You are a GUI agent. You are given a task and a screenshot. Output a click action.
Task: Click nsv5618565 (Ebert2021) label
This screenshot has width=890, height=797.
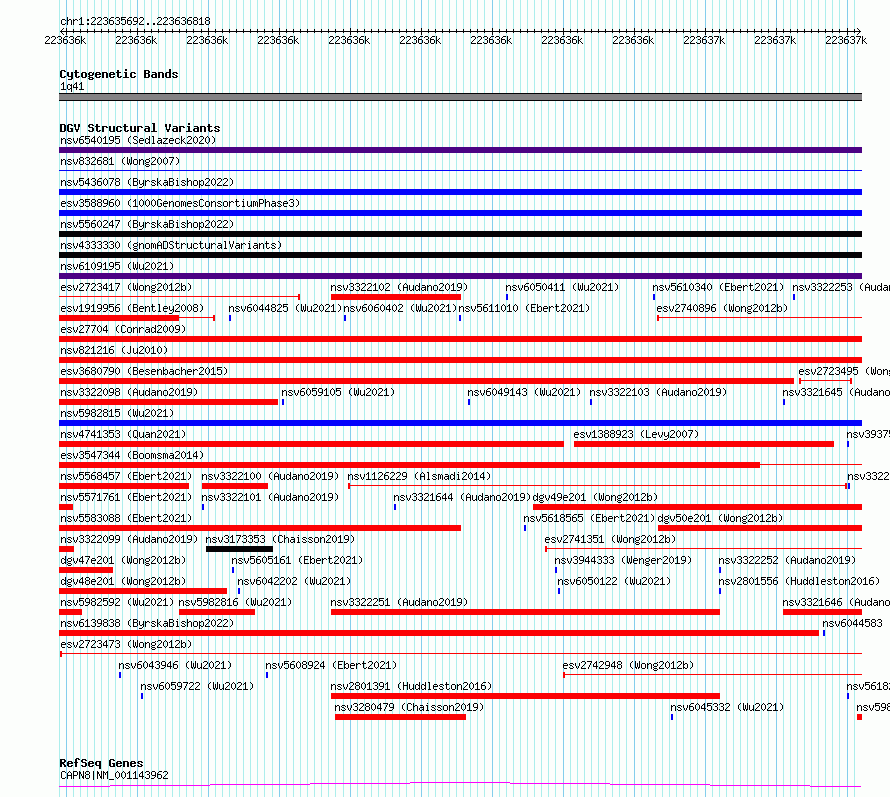pos(589,518)
